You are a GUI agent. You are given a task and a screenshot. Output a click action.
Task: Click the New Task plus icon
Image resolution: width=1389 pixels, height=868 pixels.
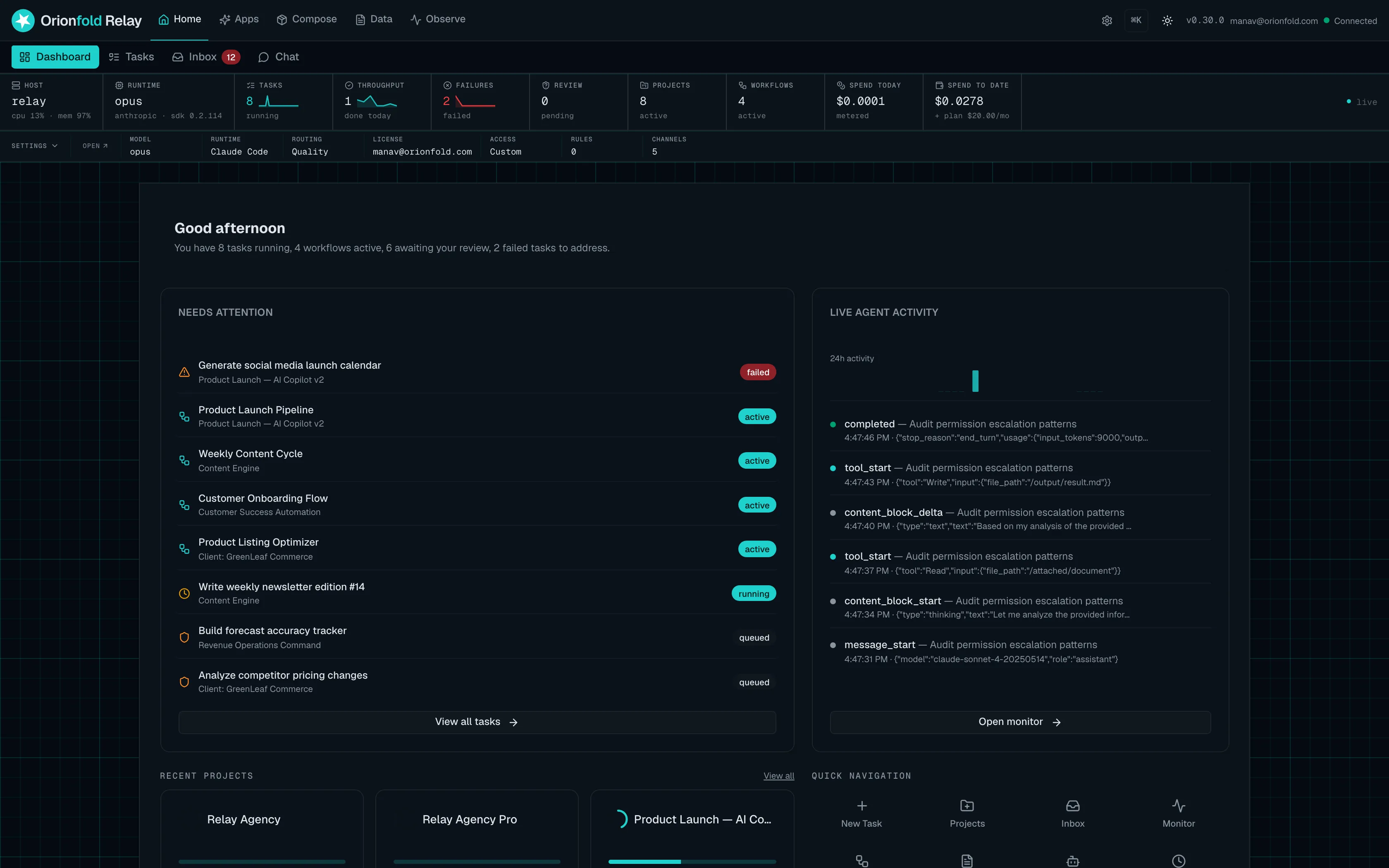click(x=862, y=806)
